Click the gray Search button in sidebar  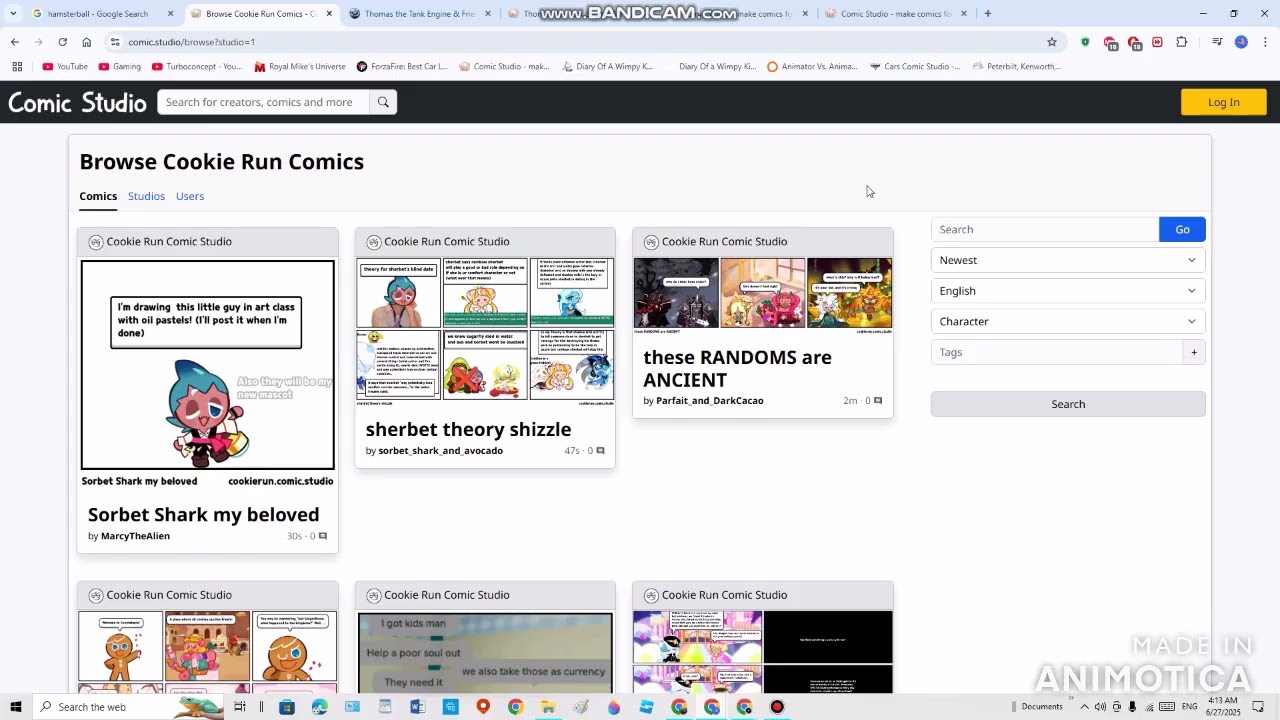(x=1068, y=404)
